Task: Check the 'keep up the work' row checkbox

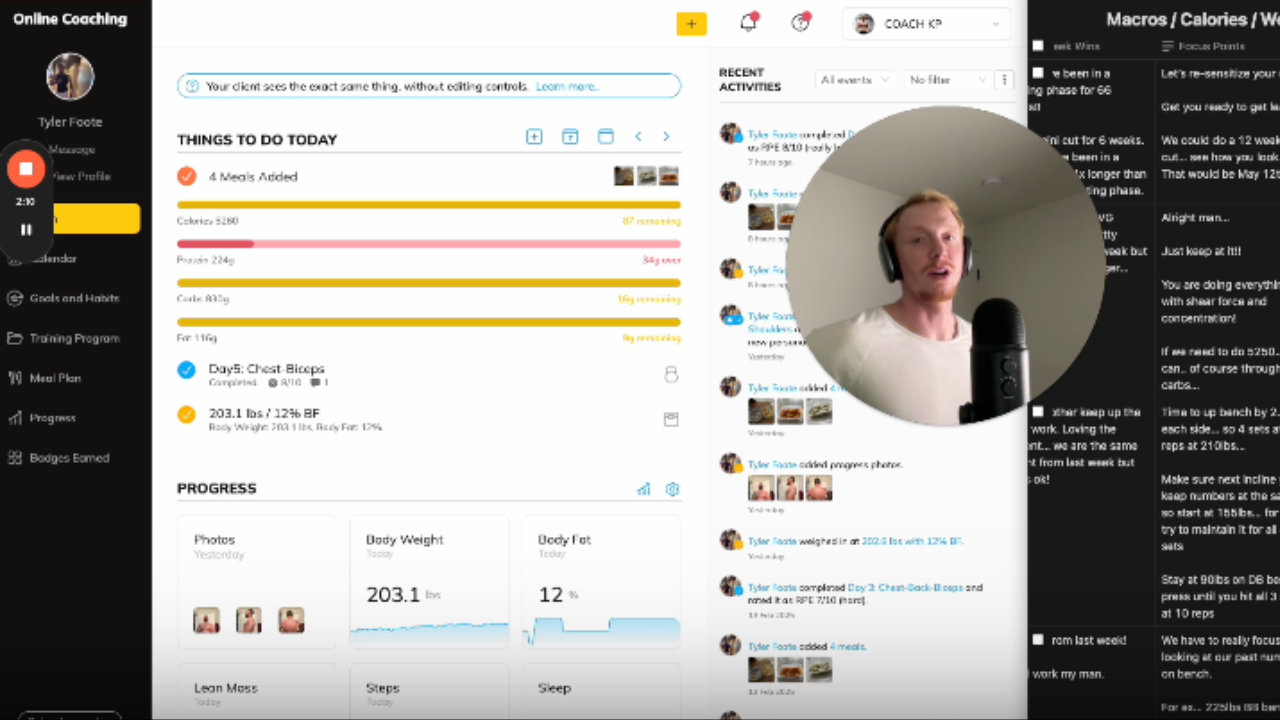Action: tap(1038, 412)
